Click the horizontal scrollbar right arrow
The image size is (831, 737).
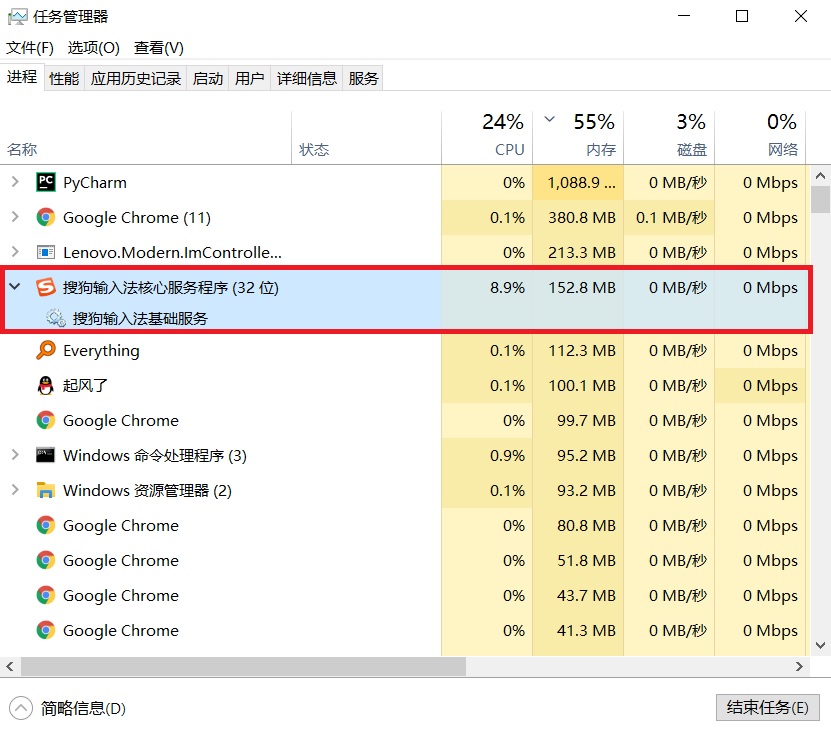pos(799,666)
